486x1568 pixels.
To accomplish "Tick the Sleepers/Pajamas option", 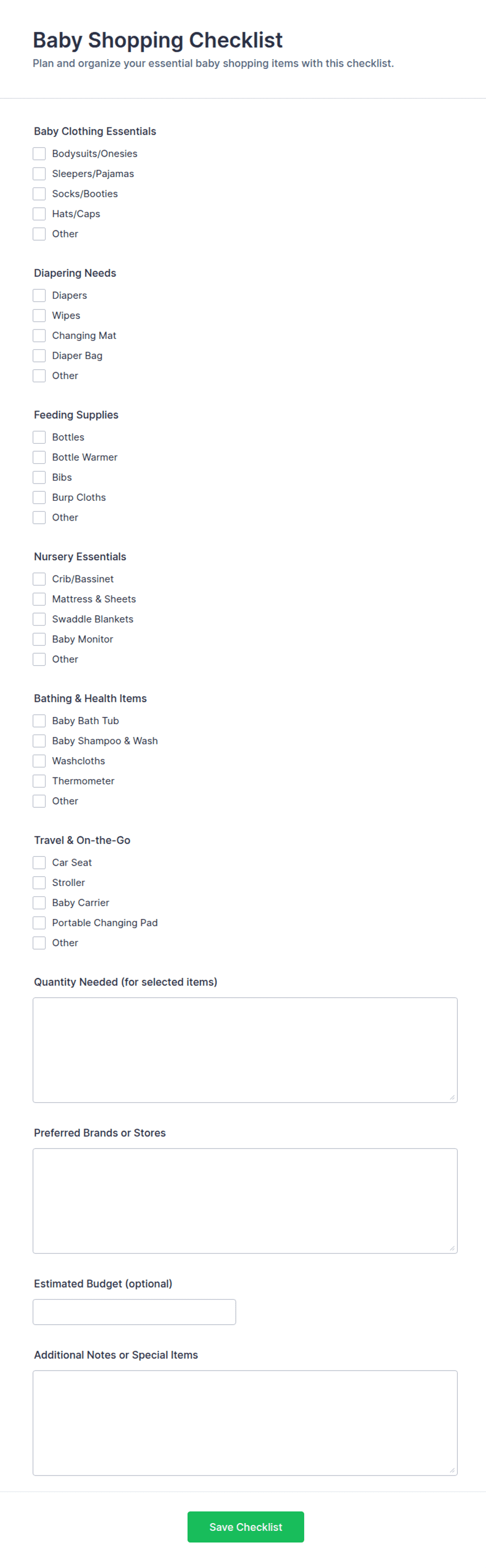I will point(39,173).
